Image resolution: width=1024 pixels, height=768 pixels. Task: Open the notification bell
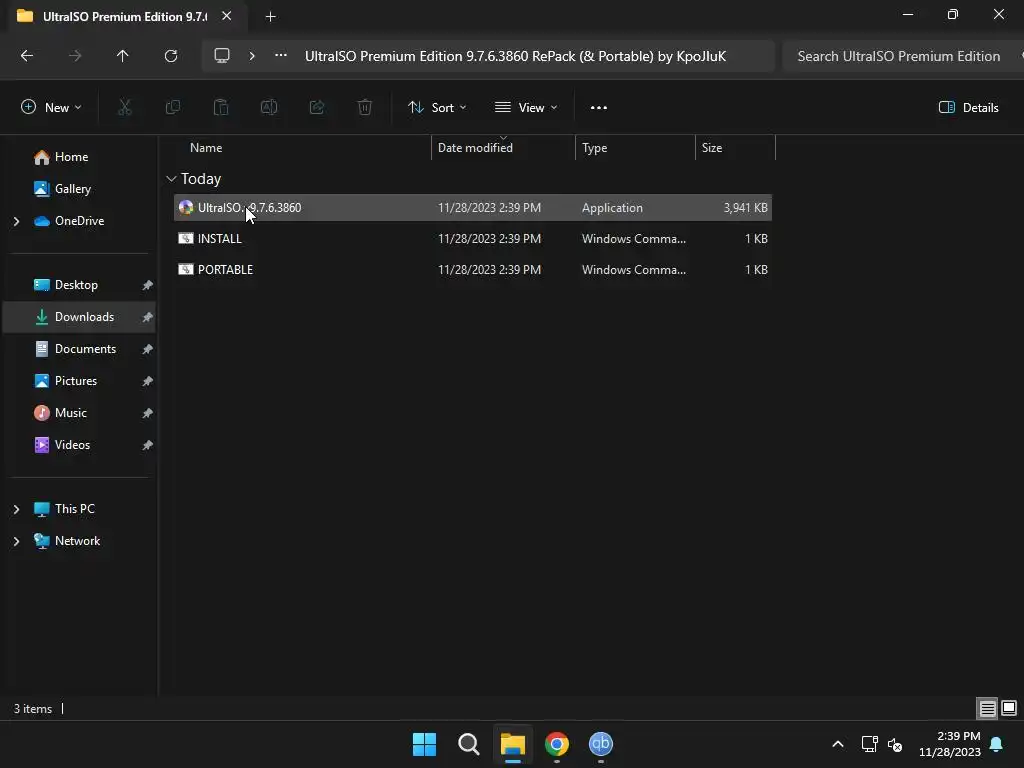click(997, 744)
